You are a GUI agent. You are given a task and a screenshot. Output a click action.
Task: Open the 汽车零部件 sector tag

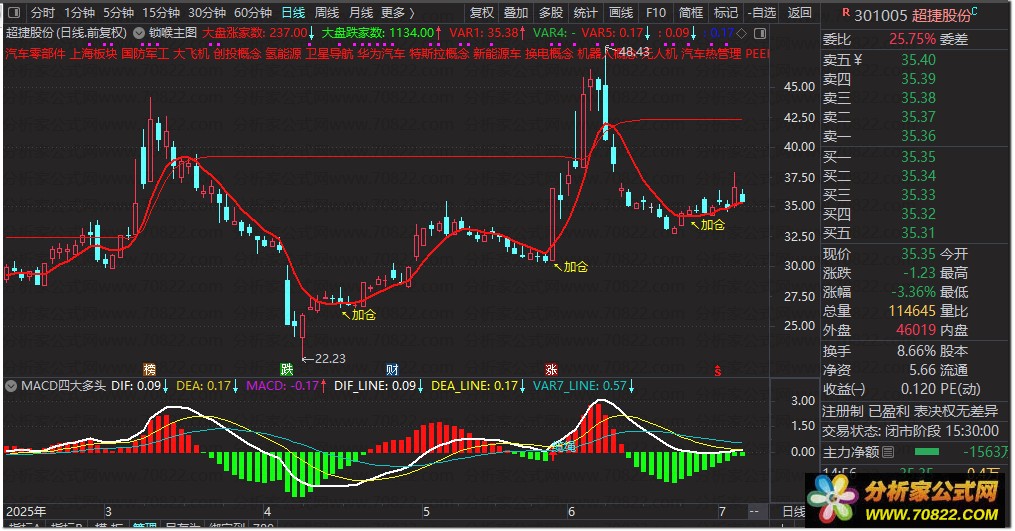[x=36, y=53]
